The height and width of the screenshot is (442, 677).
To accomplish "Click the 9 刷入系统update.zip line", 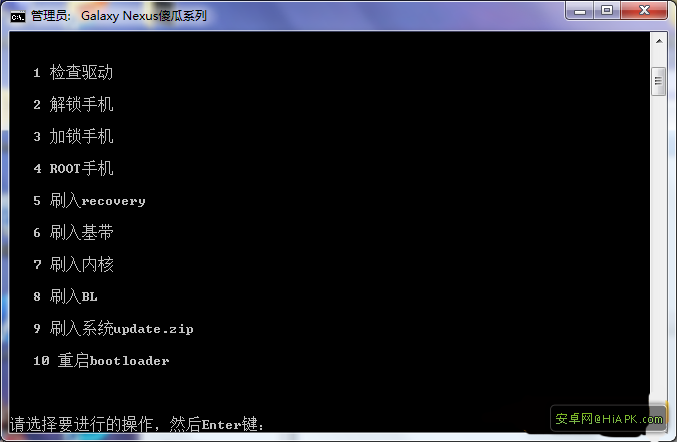I will pyautogui.click(x=113, y=328).
